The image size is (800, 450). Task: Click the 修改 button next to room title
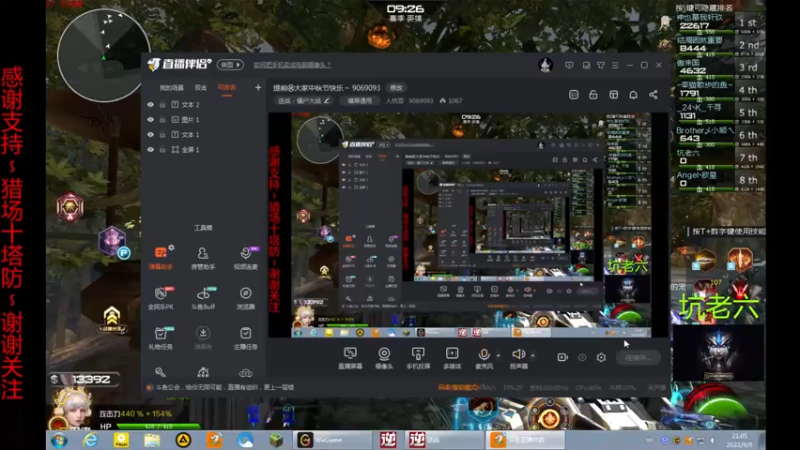click(x=396, y=88)
